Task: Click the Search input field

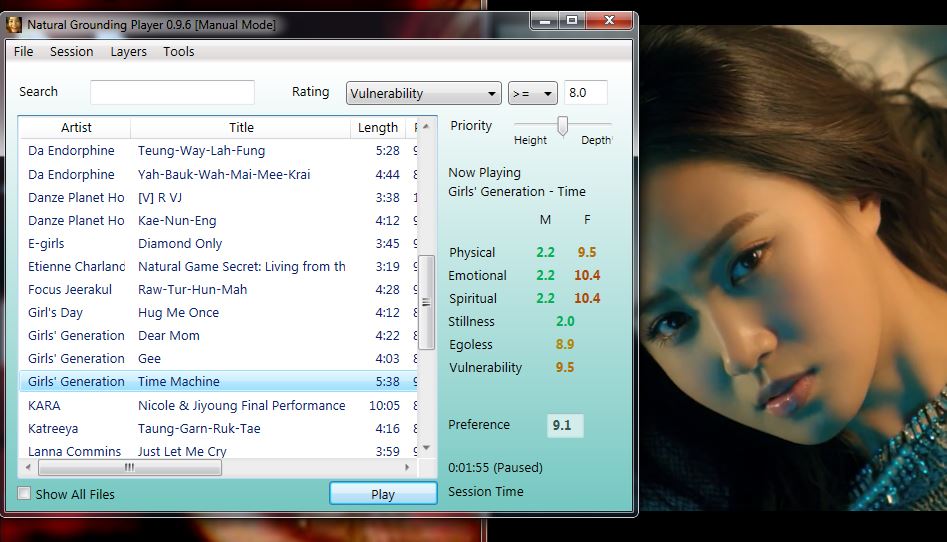Action: [172, 92]
